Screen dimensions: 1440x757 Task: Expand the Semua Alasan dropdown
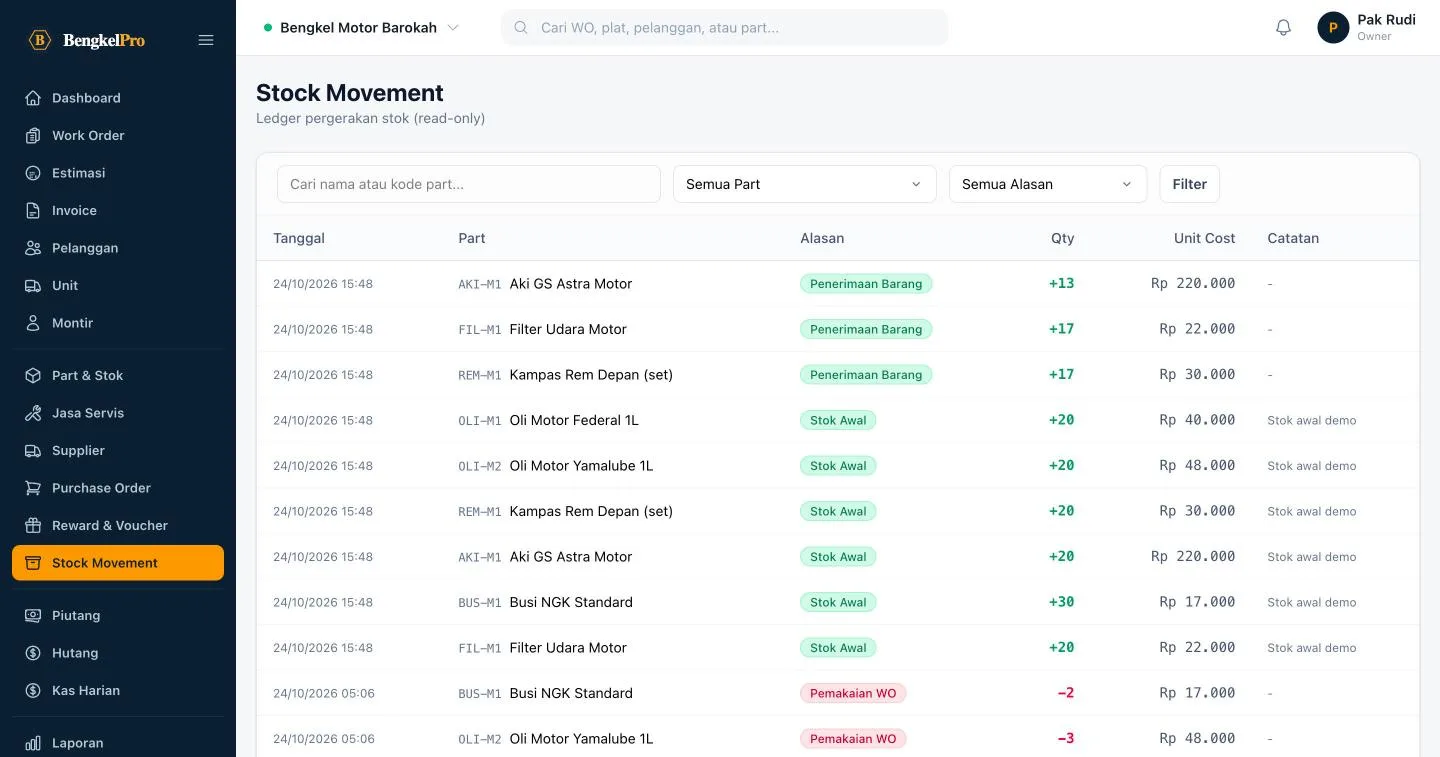[x=1047, y=184]
